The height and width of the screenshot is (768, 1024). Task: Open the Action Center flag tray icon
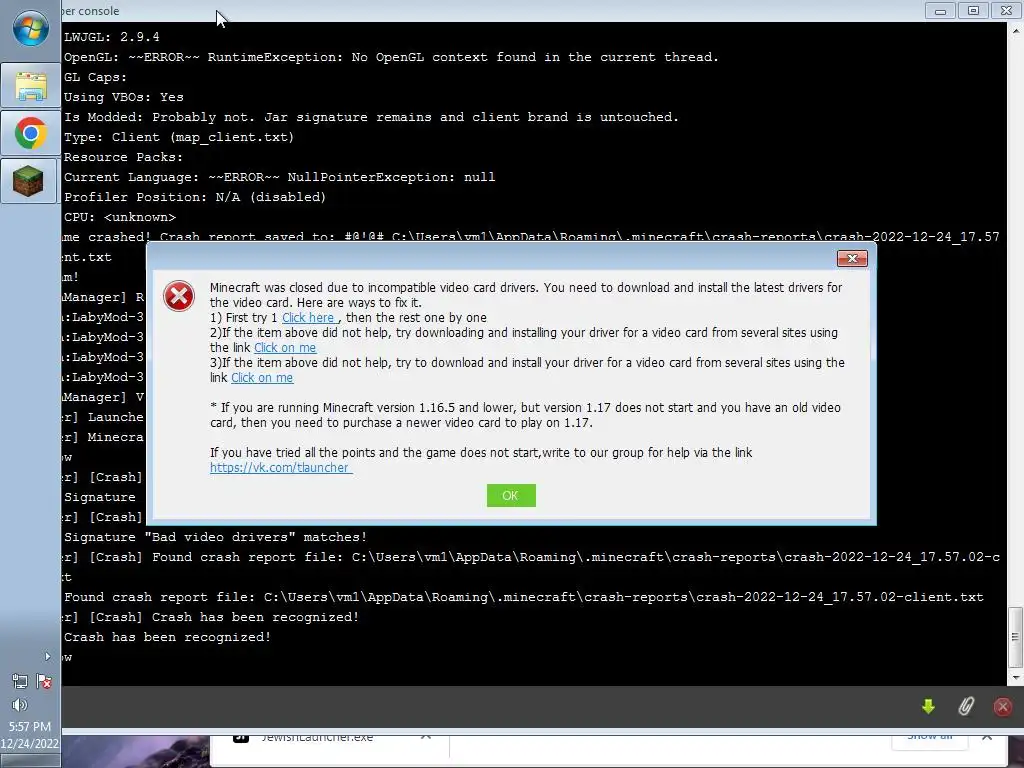pyautogui.click(x=44, y=682)
